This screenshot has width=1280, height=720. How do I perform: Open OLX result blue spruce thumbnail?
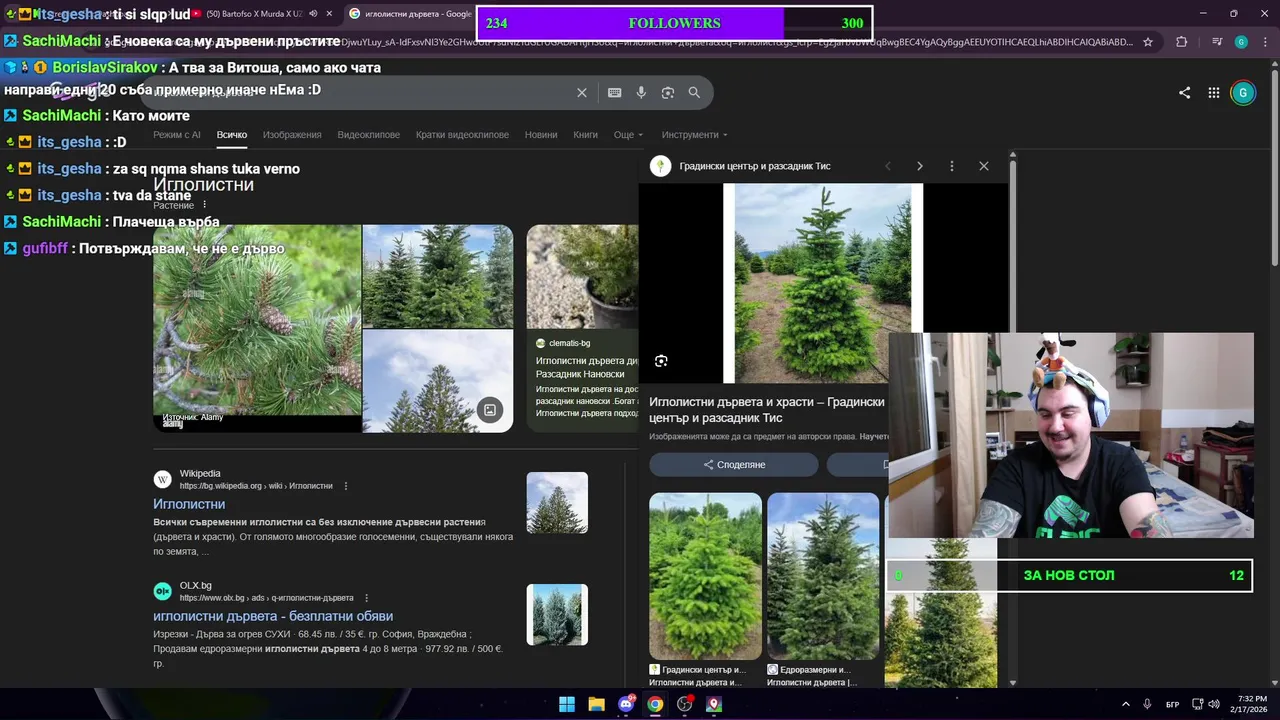coord(557,614)
